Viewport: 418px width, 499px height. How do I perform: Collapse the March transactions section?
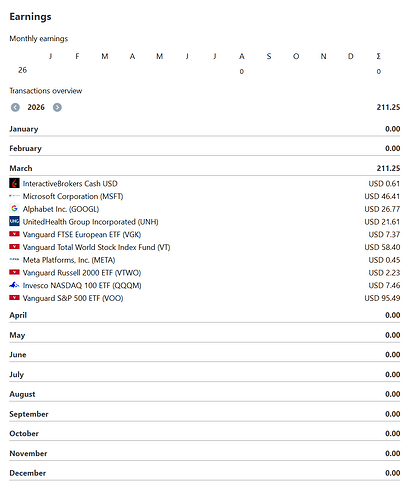(205, 168)
